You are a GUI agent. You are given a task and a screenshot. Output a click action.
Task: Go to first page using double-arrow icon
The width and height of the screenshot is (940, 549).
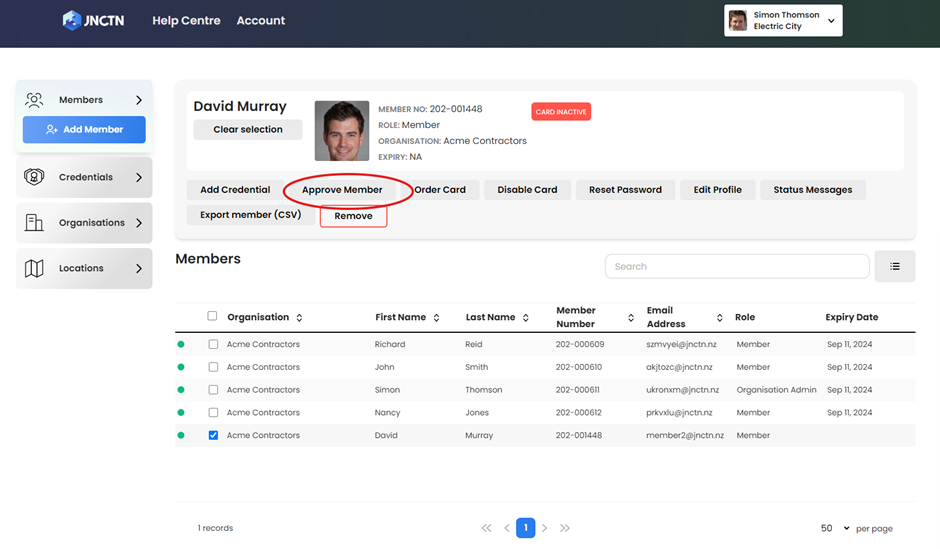487,528
